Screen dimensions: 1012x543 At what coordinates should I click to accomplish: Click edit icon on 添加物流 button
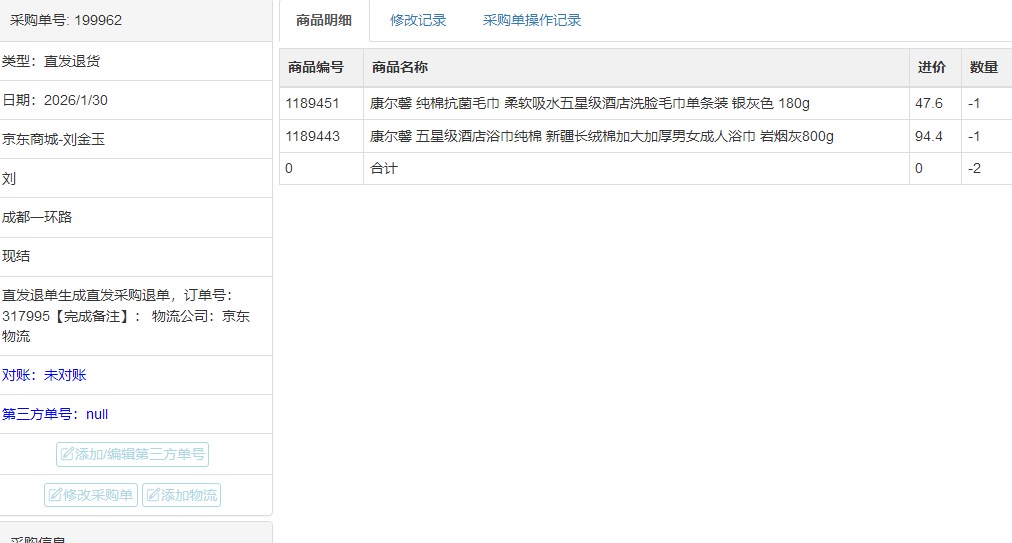(x=153, y=495)
